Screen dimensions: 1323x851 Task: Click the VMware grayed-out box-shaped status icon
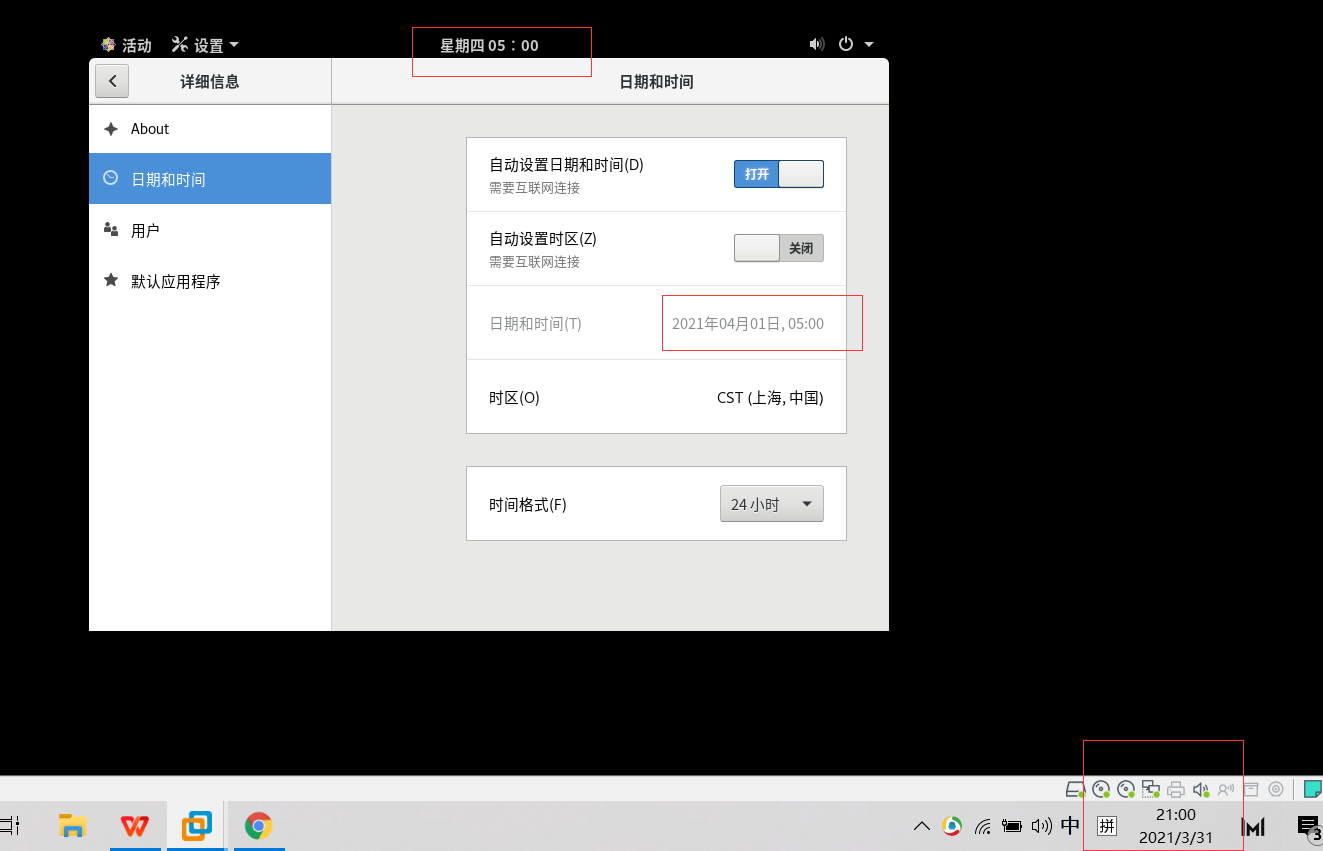[x=1251, y=789]
